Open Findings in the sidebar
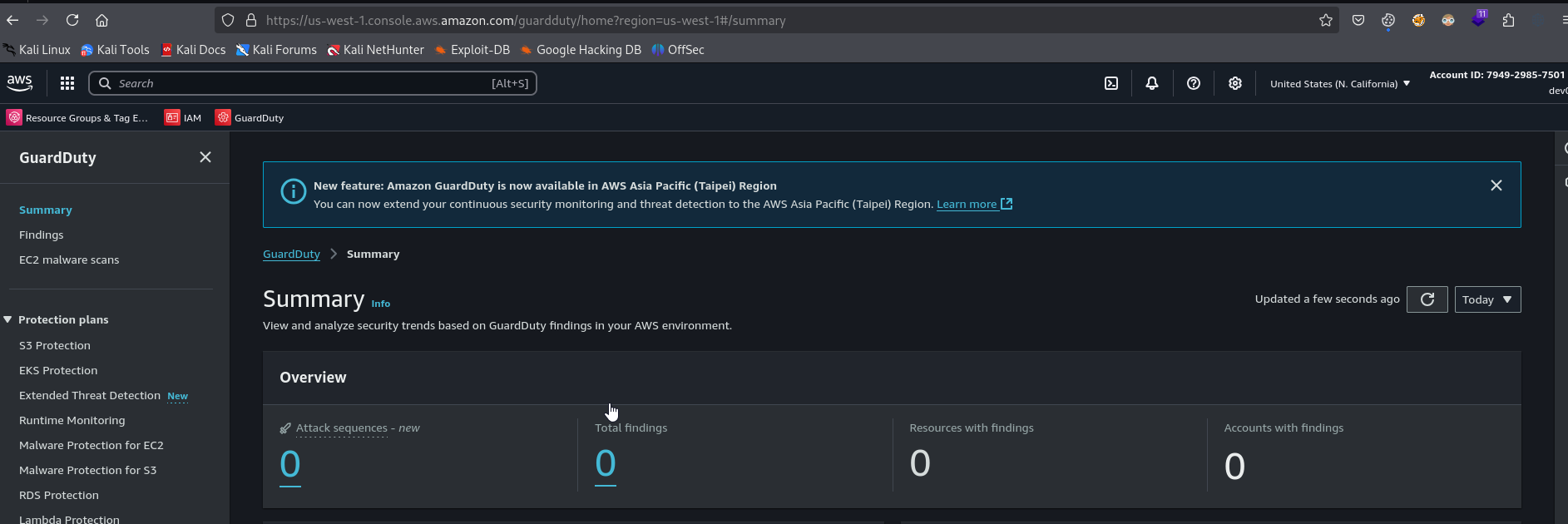Screen dimensions: 1568x524 [x=42, y=235]
